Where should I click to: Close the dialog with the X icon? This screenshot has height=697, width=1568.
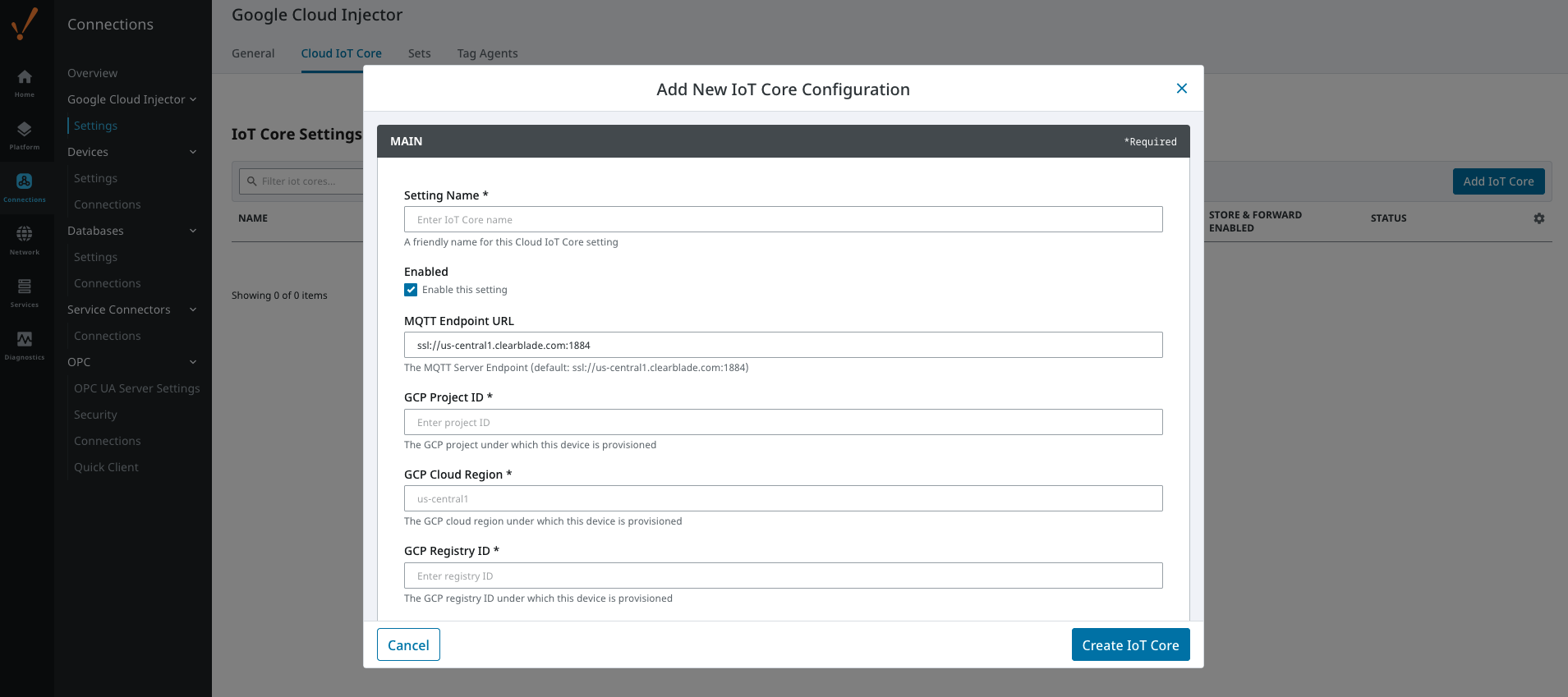(1181, 89)
